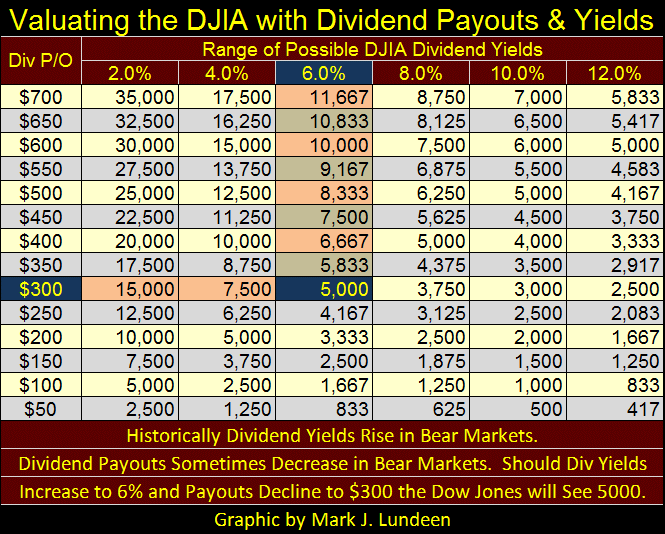Click the 'Graphic by Mark J. Lundeen' credit

pos(332,519)
